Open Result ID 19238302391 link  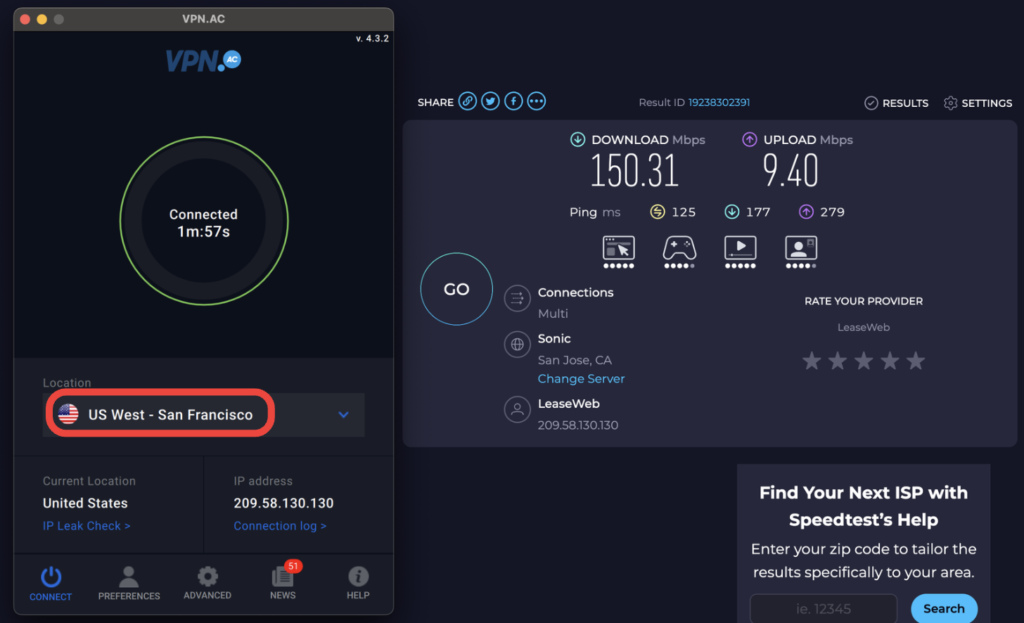tap(719, 103)
